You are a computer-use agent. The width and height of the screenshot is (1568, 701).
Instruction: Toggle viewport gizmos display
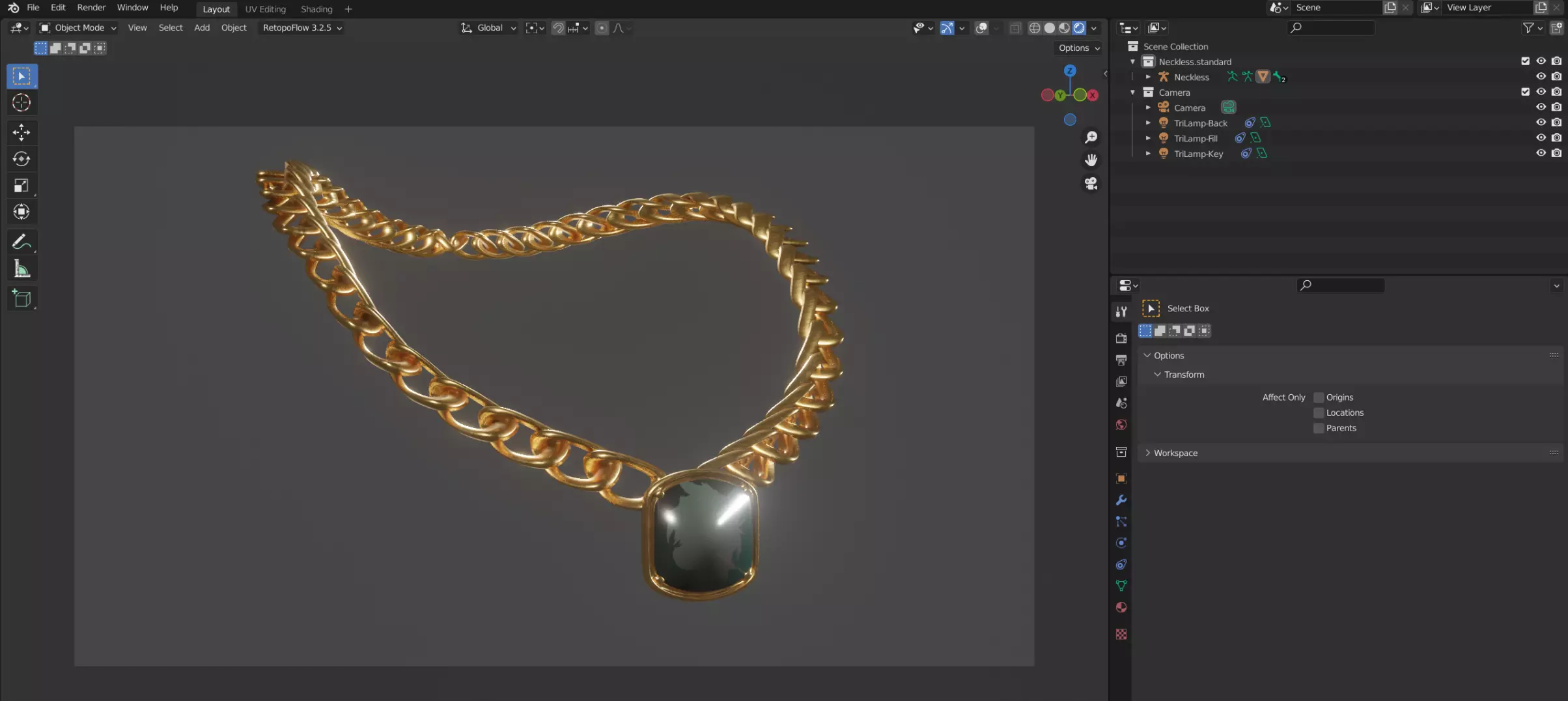pos(947,28)
